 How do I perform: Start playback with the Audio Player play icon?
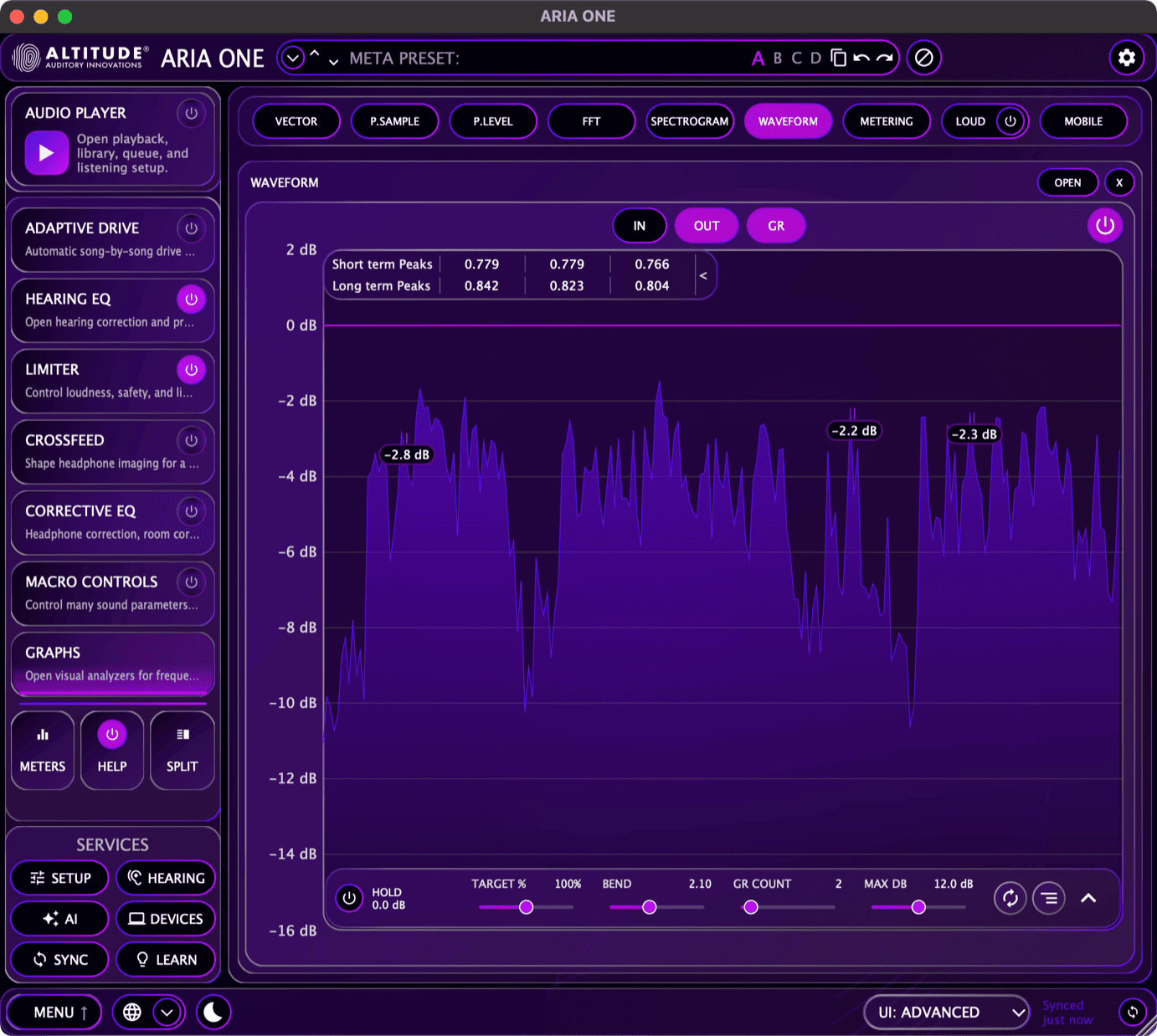tap(46, 153)
